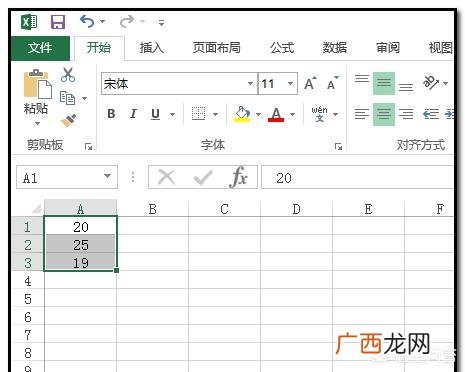Image resolution: width=465 pixels, height=372 pixels.
Task: Open Insert Function with fx icon
Action: [x=238, y=177]
